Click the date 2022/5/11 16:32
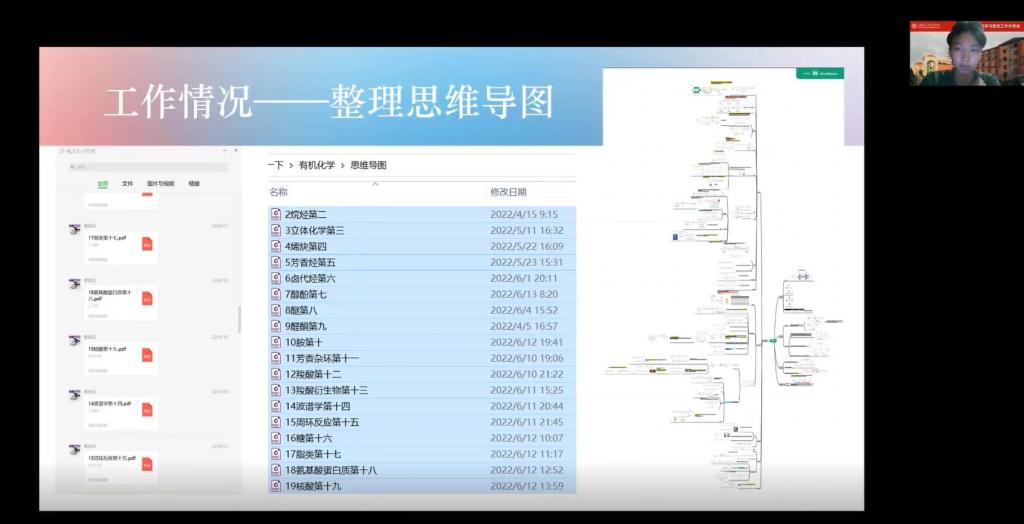 coord(526,231)
